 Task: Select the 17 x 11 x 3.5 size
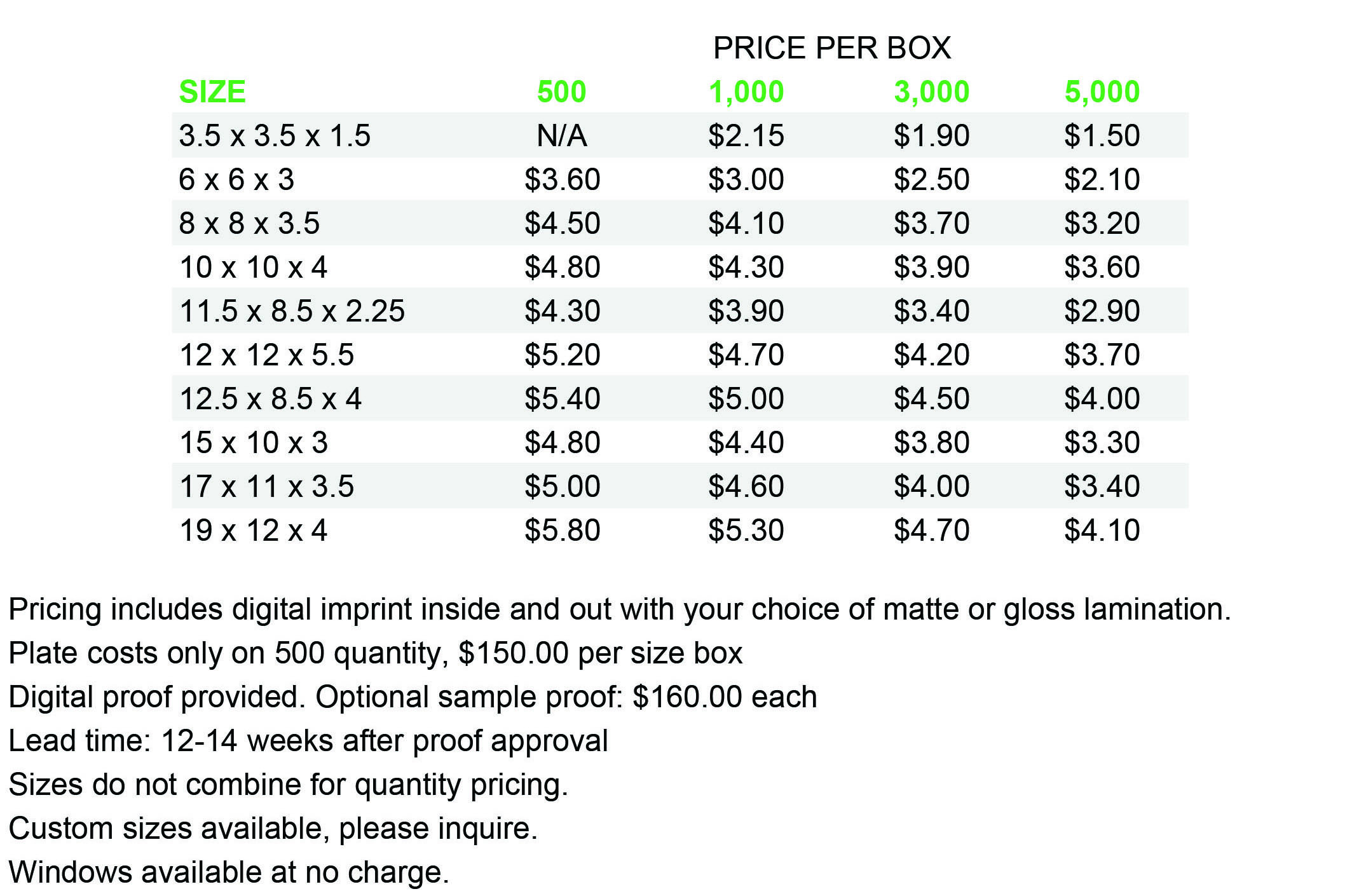[x=266, y=486]
